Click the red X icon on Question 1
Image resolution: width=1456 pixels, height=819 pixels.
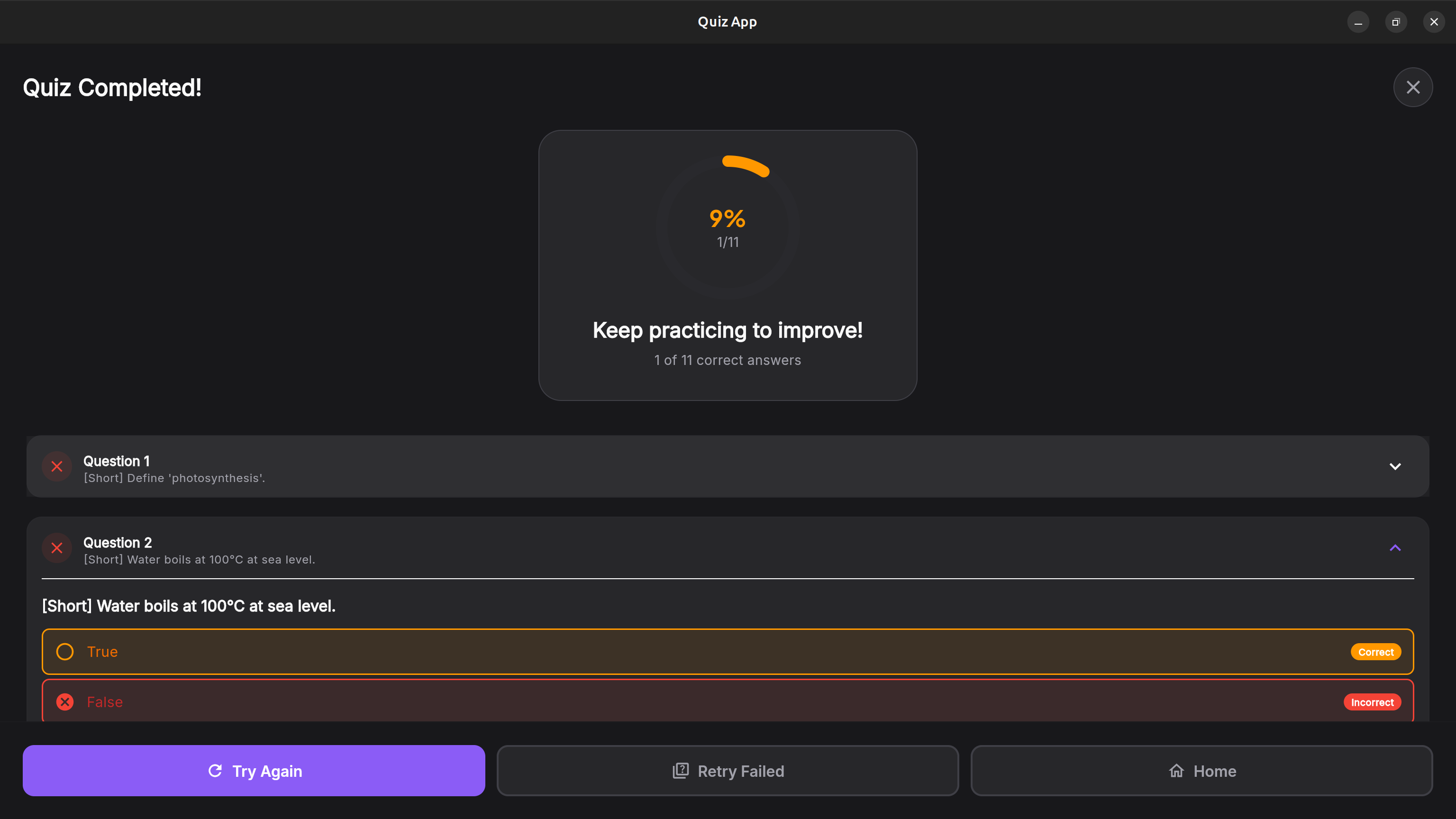click(x=57, y=466)
